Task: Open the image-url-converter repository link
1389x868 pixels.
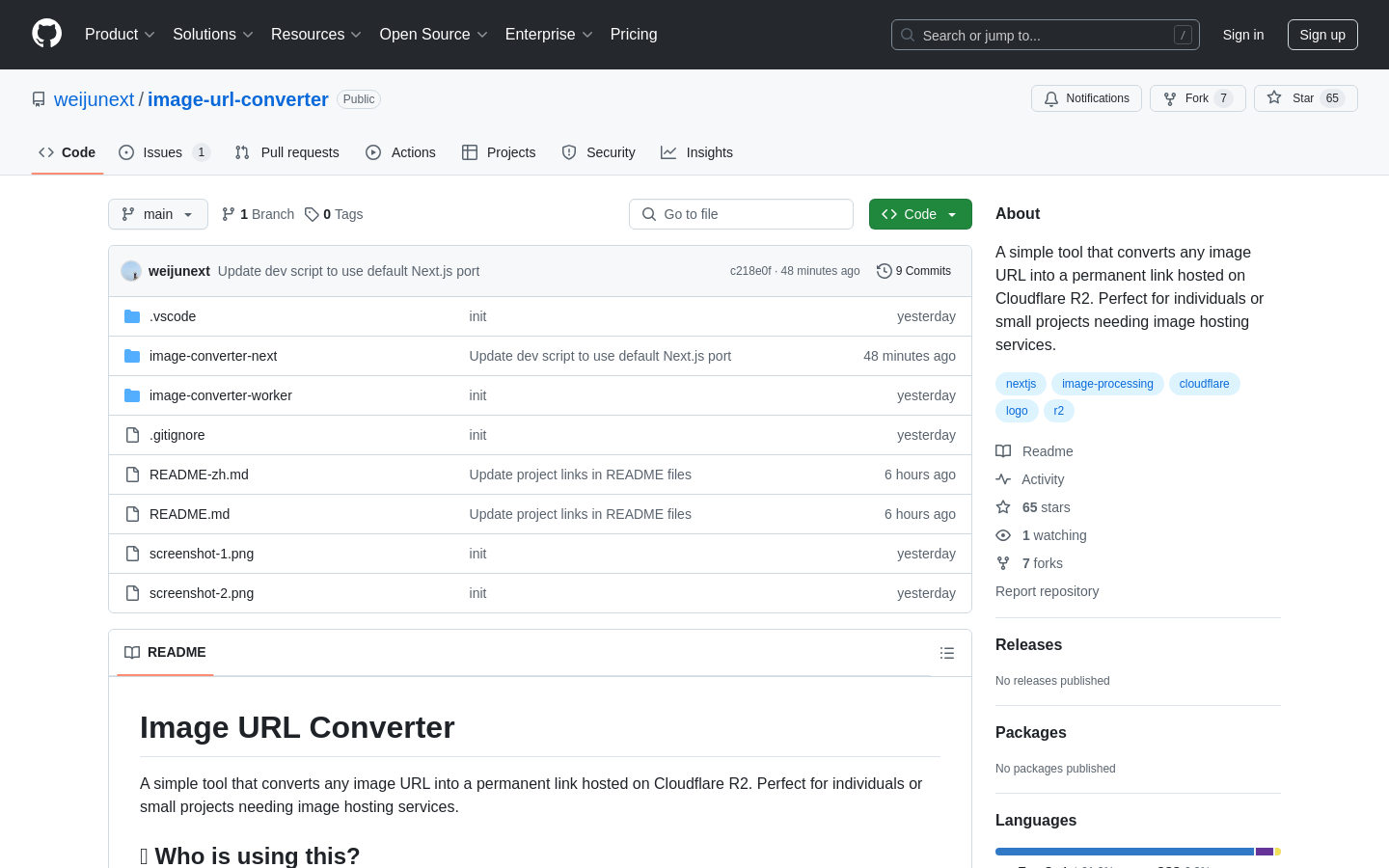Action: [238, 99]
